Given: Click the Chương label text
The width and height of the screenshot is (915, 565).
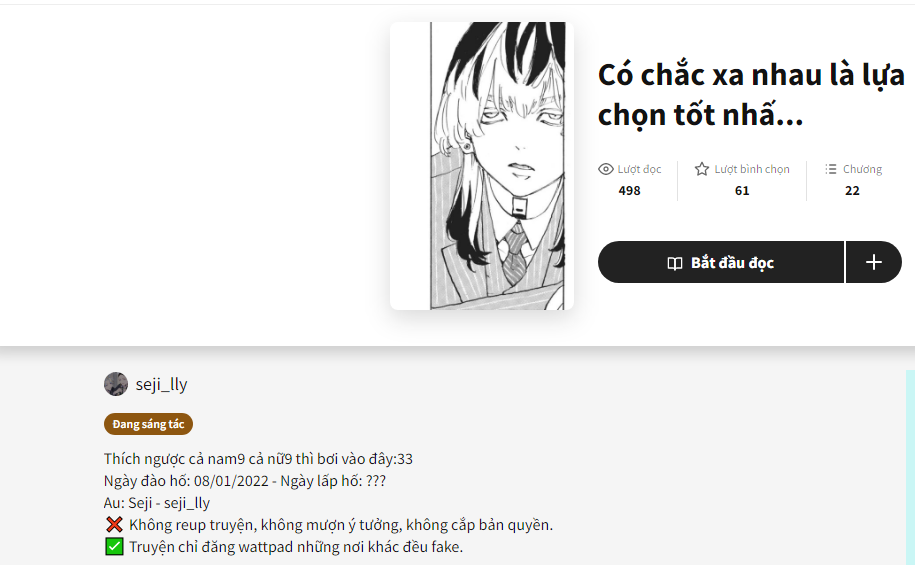Looking at the screenshot, I should point(862,169).
